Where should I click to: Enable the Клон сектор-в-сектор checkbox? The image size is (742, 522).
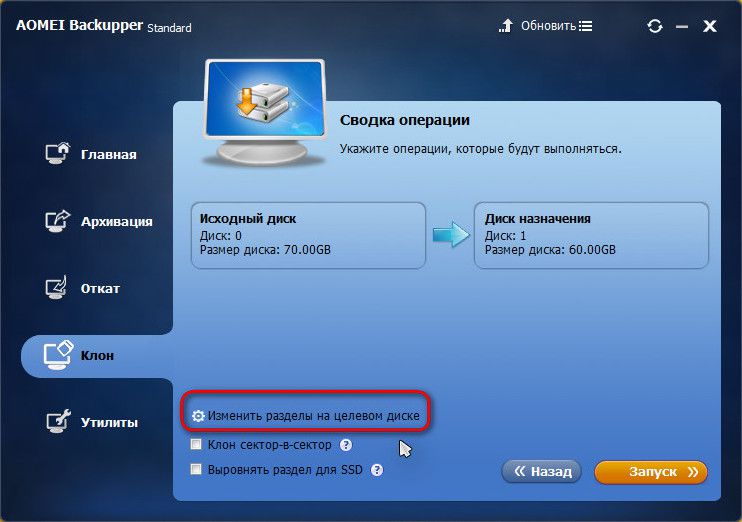pos(196,444)
